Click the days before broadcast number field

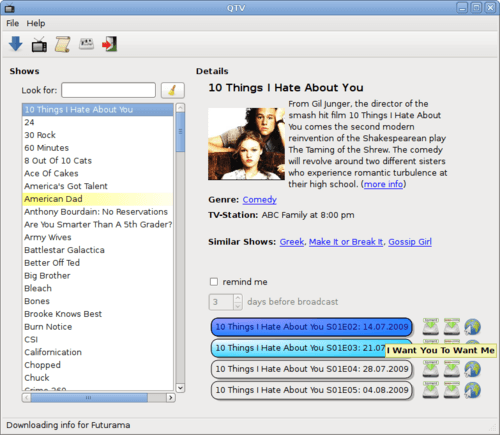point(221,302)
